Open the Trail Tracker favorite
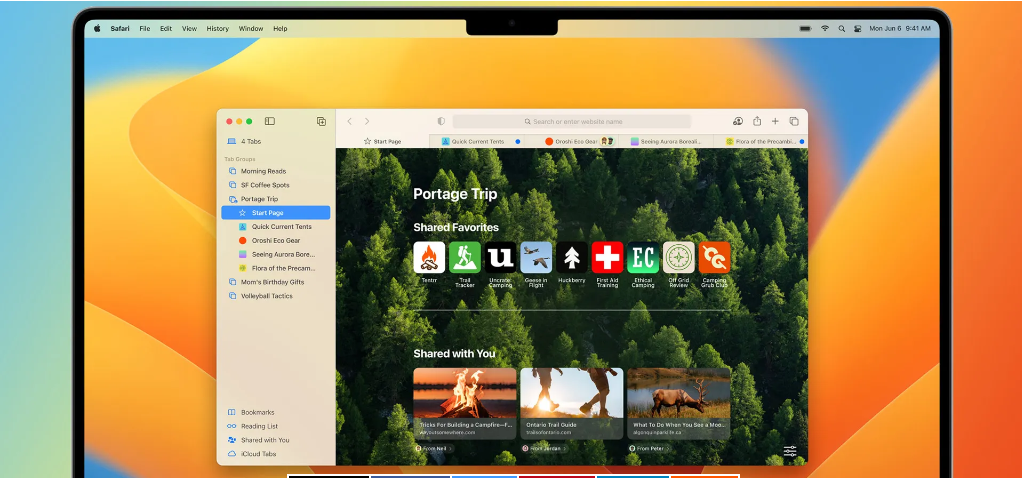1022x478 pixels. 465,257
